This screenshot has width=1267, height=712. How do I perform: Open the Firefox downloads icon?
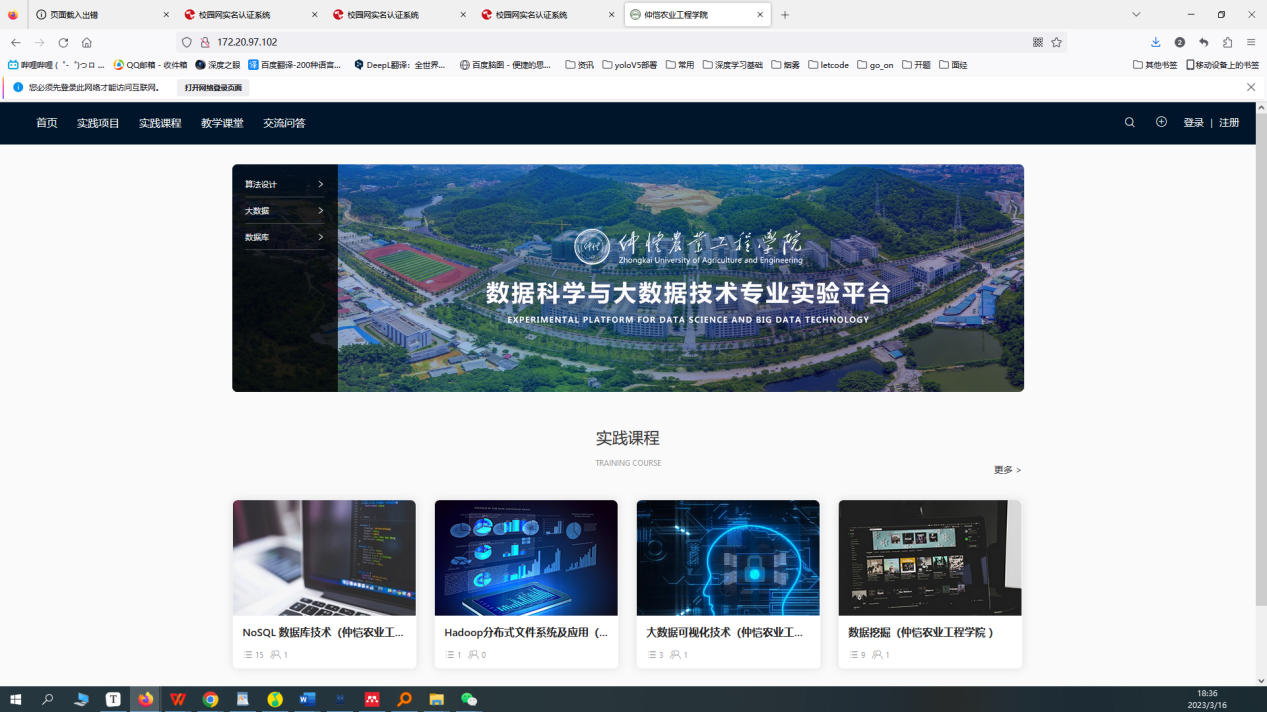tap(1155, 43)
